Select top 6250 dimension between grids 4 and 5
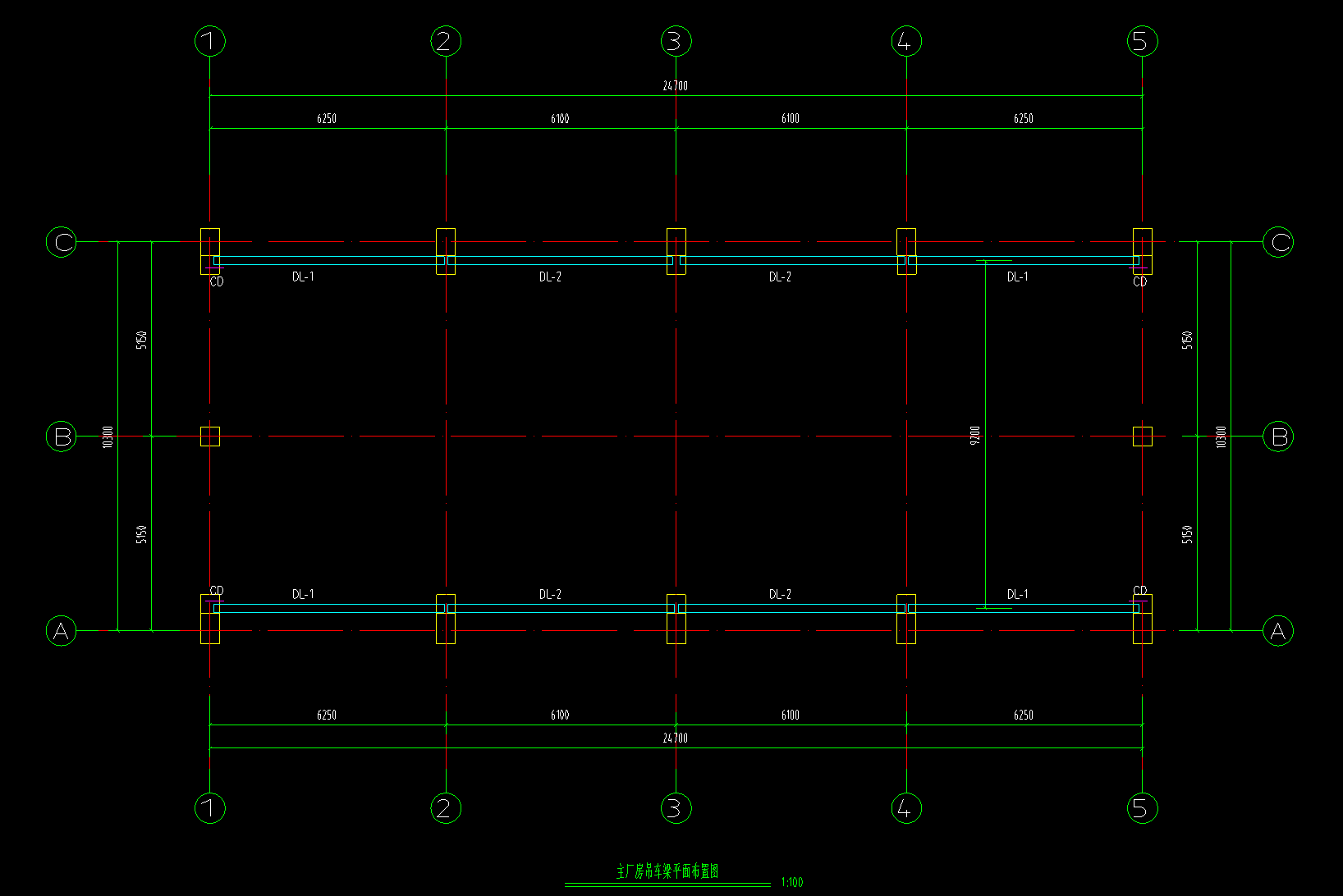The height and width of the screenshot is (896, 1343). pos(1024,119)
